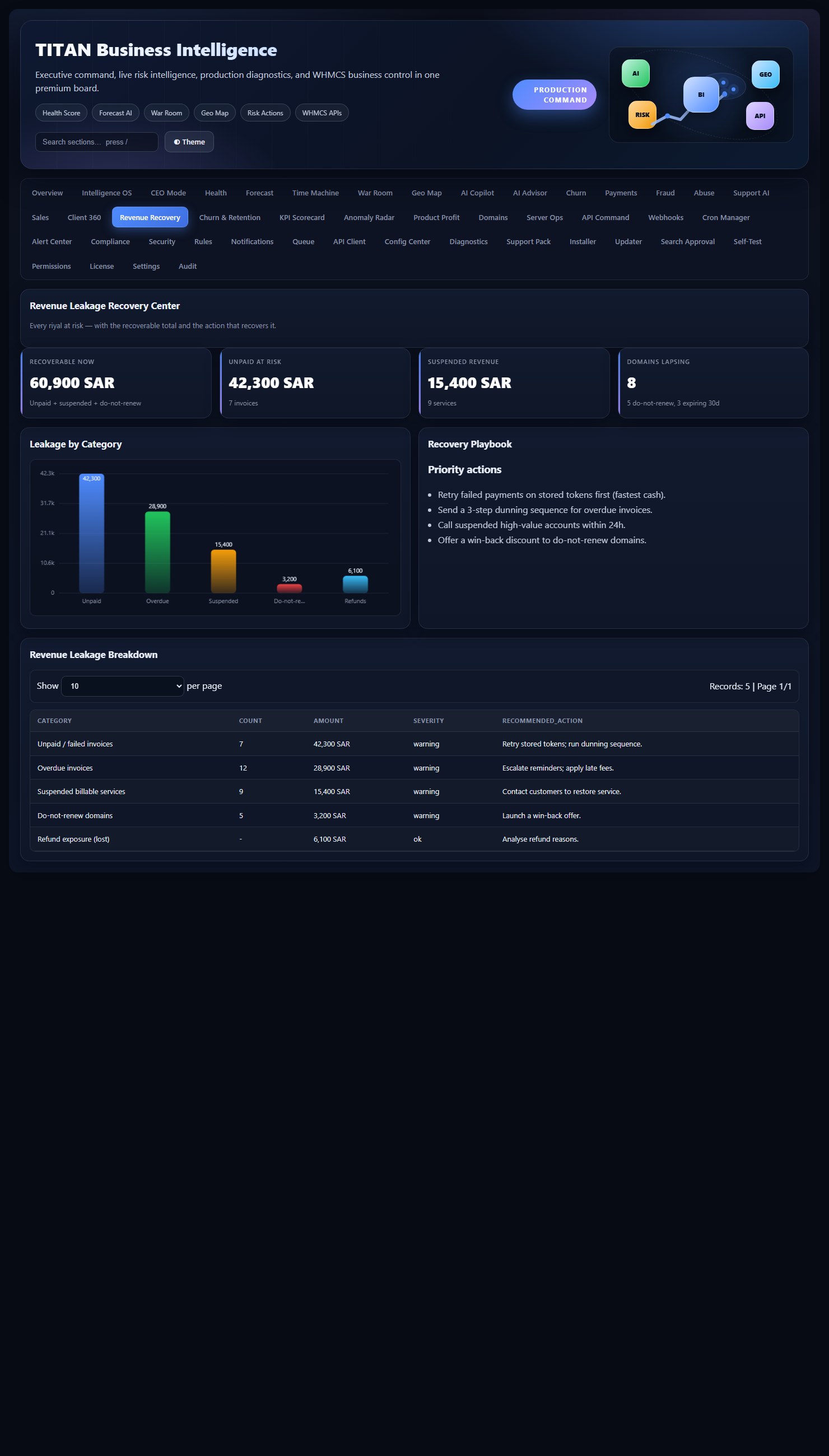The image size is (829, 1456).
Task: Toggle the Theme button
Action: [189, 142]
